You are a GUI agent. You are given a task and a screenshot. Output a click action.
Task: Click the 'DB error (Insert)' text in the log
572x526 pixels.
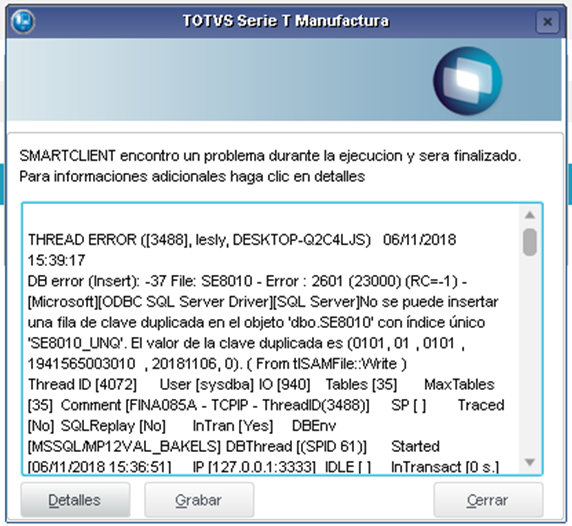(x=84, y=281)
